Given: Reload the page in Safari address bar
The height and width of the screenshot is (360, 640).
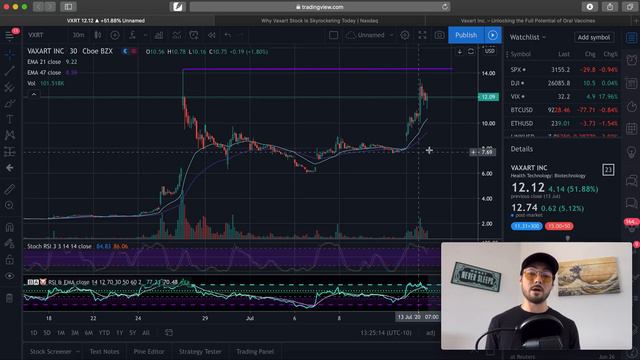Looking at the screenshot, I should pos(445,7).
